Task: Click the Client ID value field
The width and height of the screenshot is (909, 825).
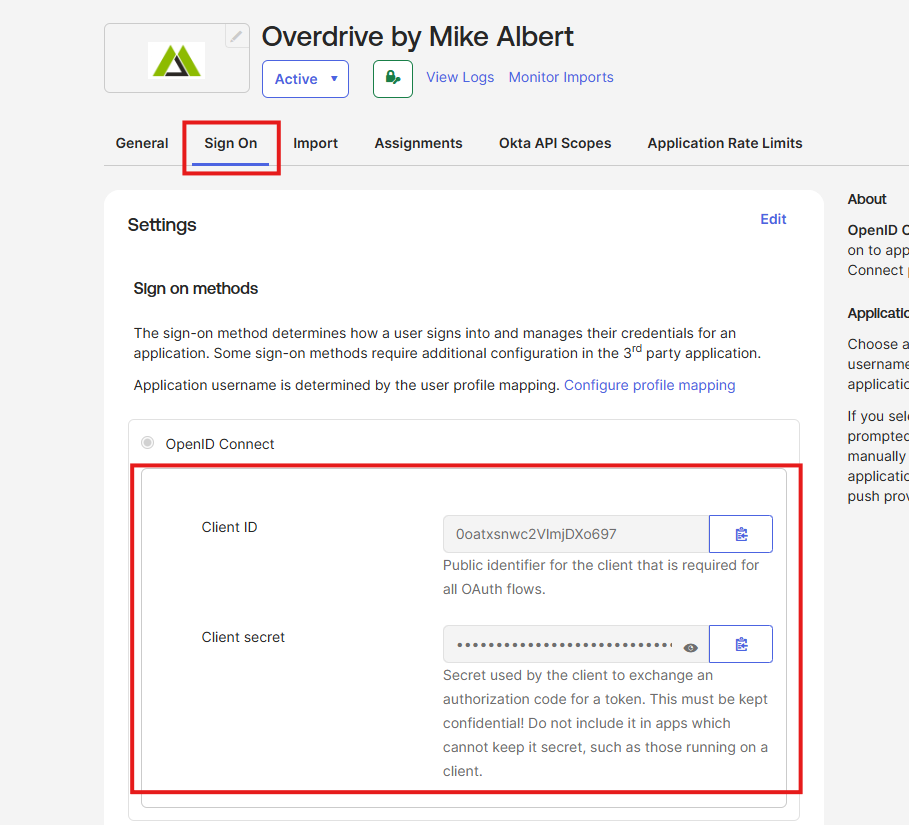Action: coord(575,534)
